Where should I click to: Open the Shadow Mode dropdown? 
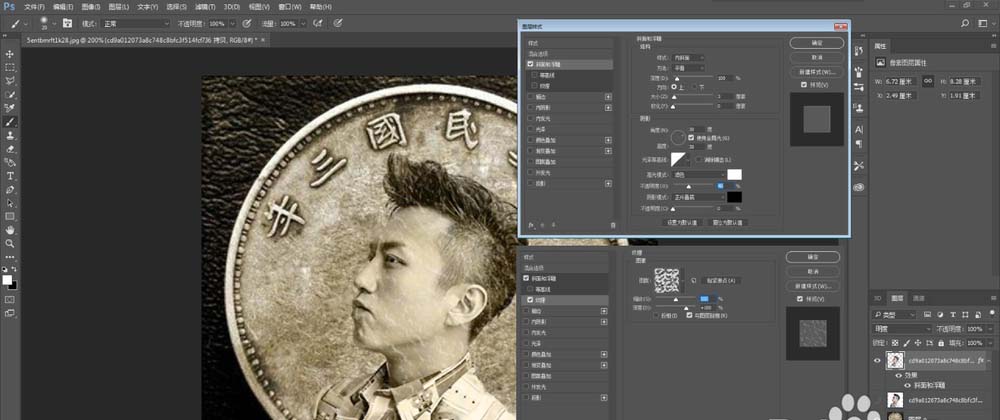[700, 198]
